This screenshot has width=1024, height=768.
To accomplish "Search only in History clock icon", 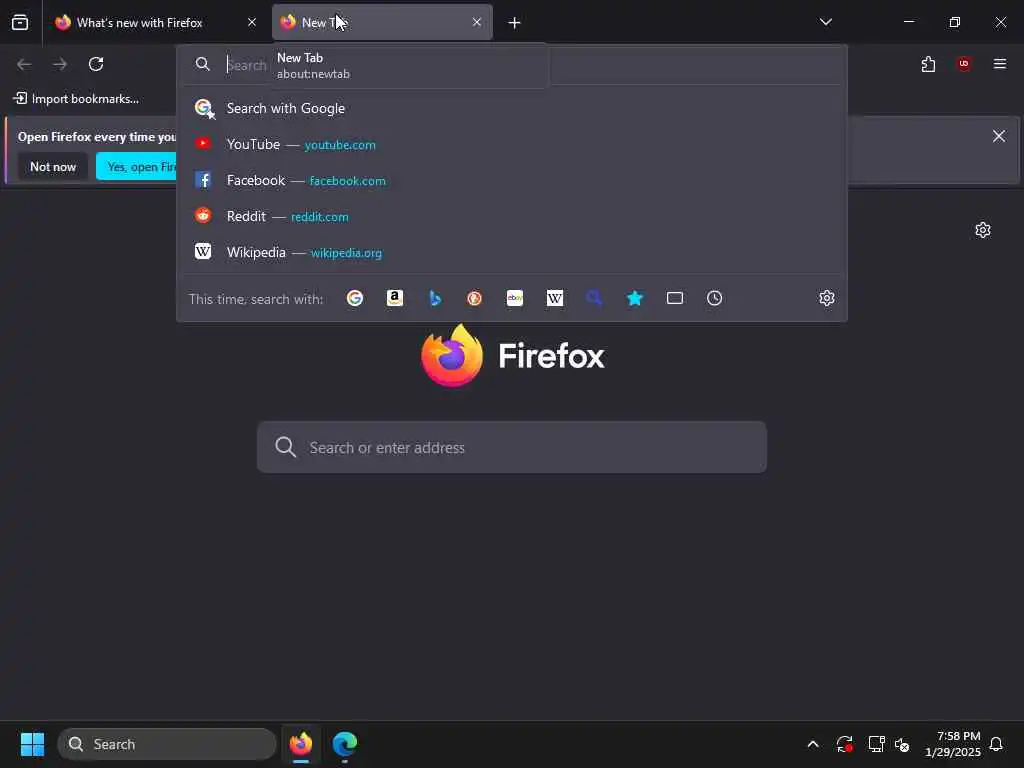I will pos(714,298).
